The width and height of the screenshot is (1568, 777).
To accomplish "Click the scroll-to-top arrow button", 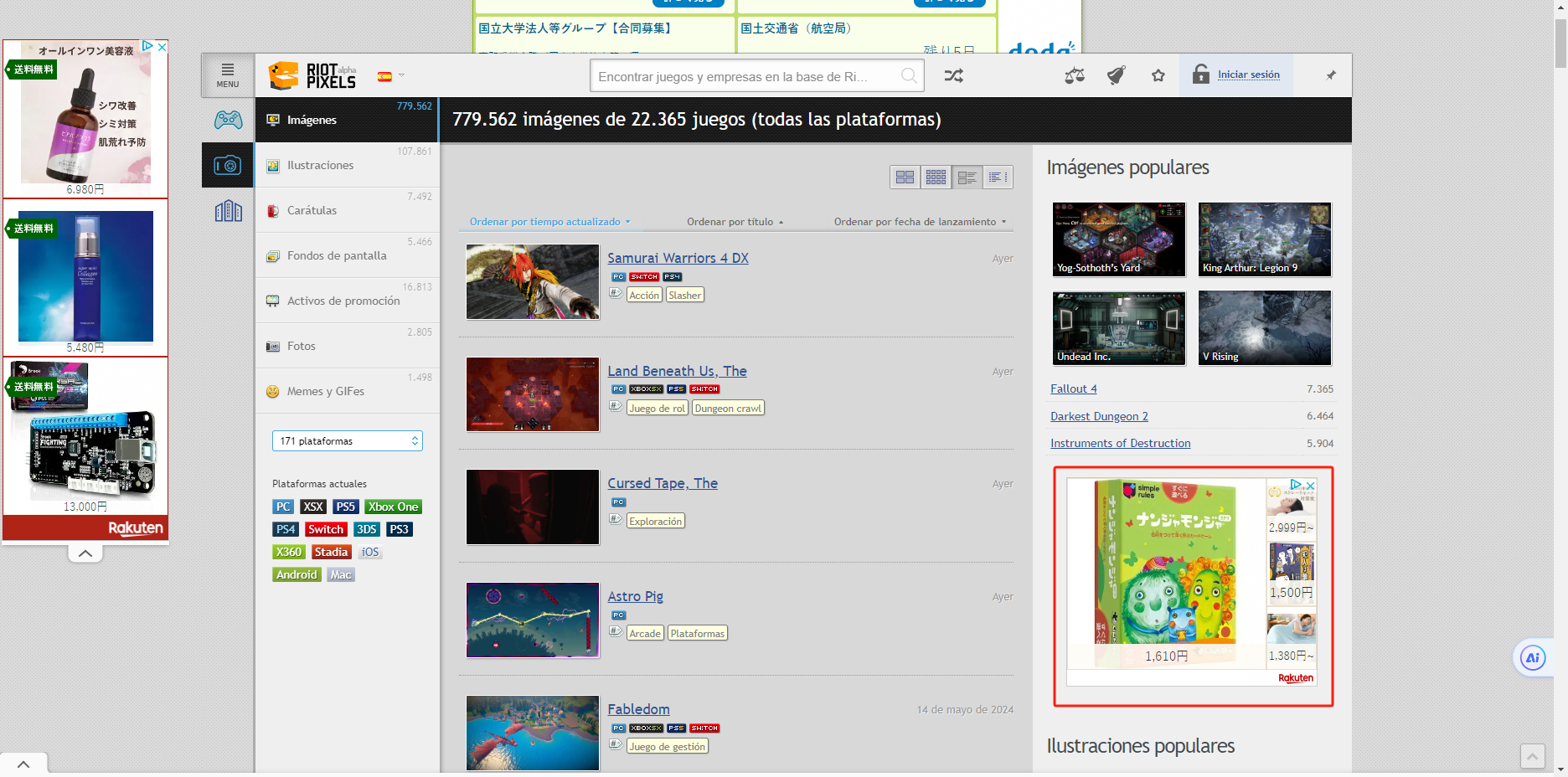I will tap(1532, 756).
